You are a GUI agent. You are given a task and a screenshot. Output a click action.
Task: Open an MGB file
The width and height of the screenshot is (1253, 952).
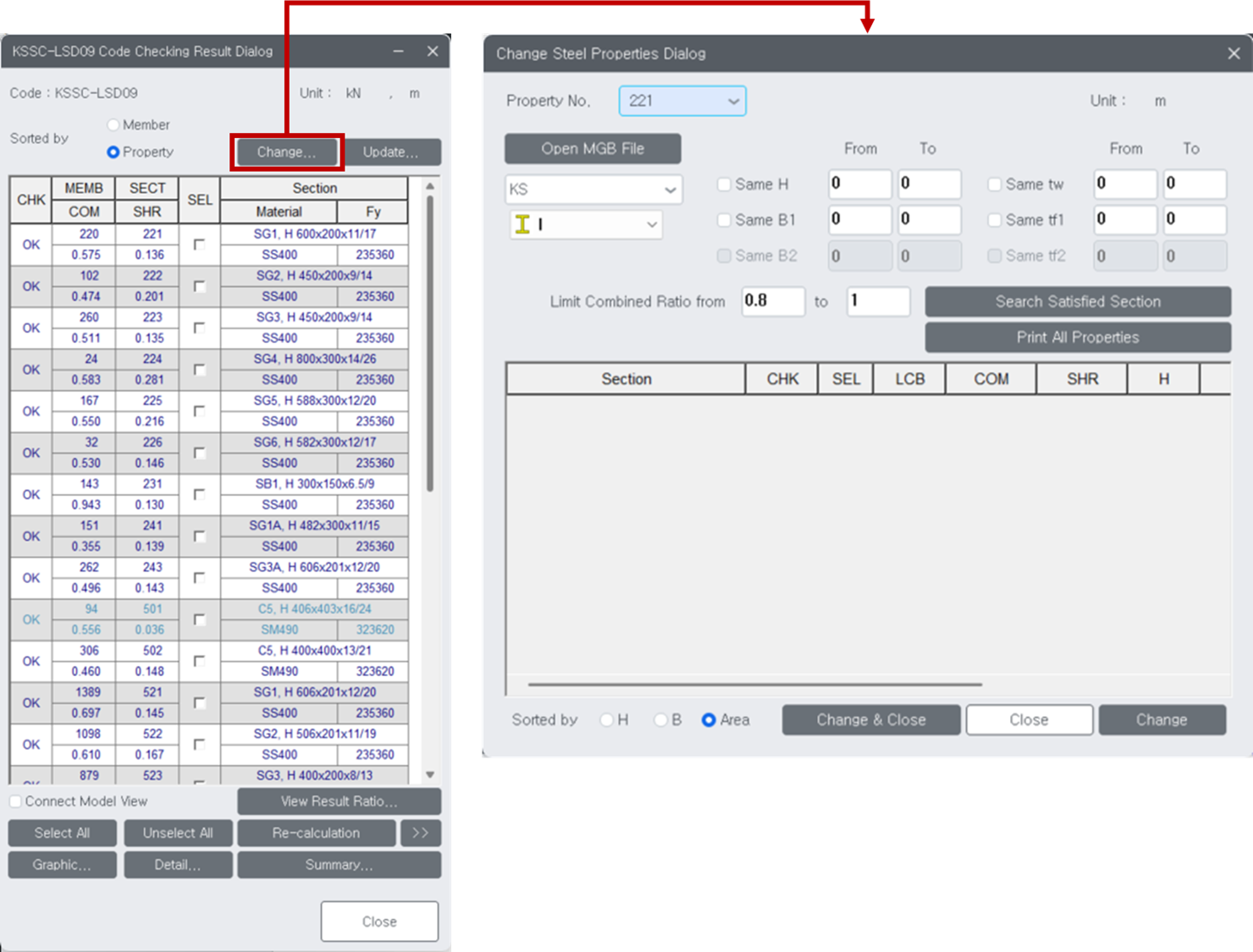(x=593, y=148)
